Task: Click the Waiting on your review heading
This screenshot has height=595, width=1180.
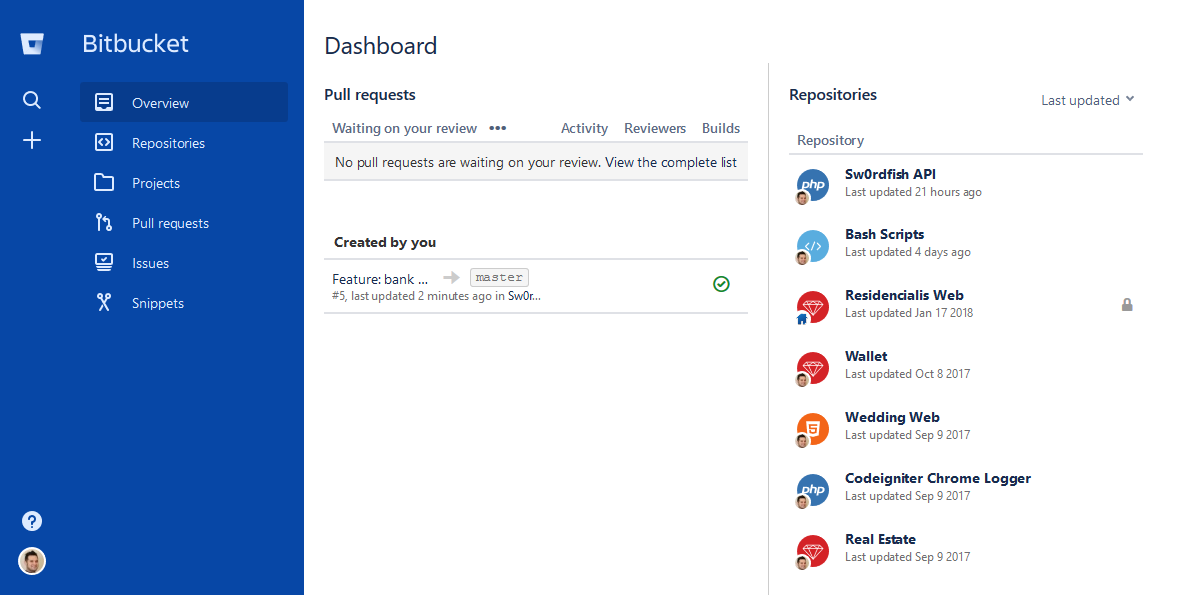Action: click(x=405, y=129)
